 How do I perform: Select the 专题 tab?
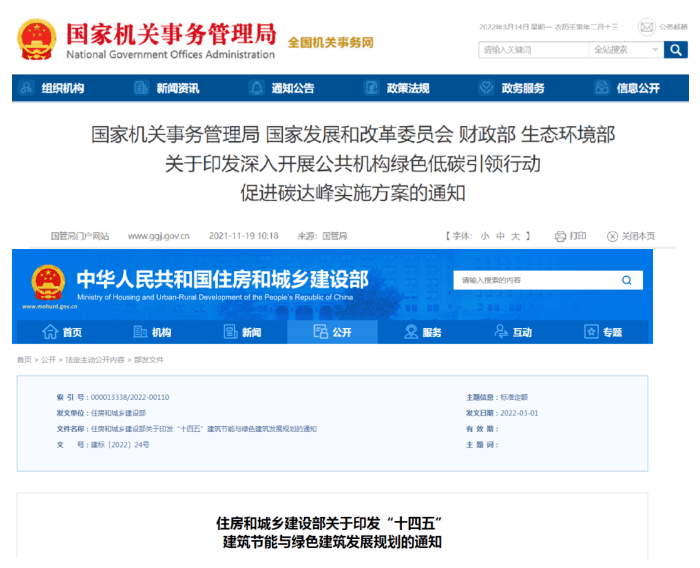point(603,332)
